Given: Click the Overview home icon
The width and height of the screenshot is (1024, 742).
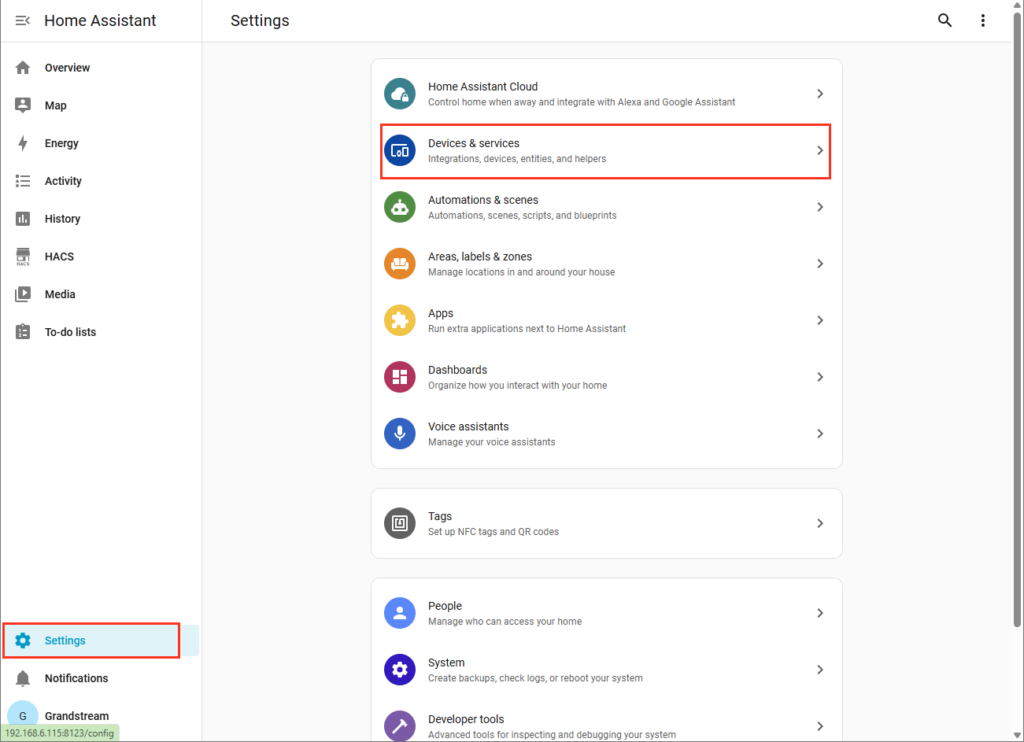Looking at the screenshot, I should click(23, 67).
